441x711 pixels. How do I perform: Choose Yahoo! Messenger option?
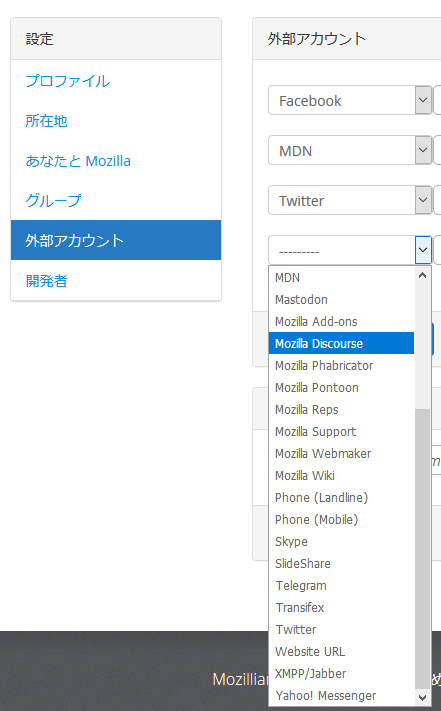(x=341, y=696)
